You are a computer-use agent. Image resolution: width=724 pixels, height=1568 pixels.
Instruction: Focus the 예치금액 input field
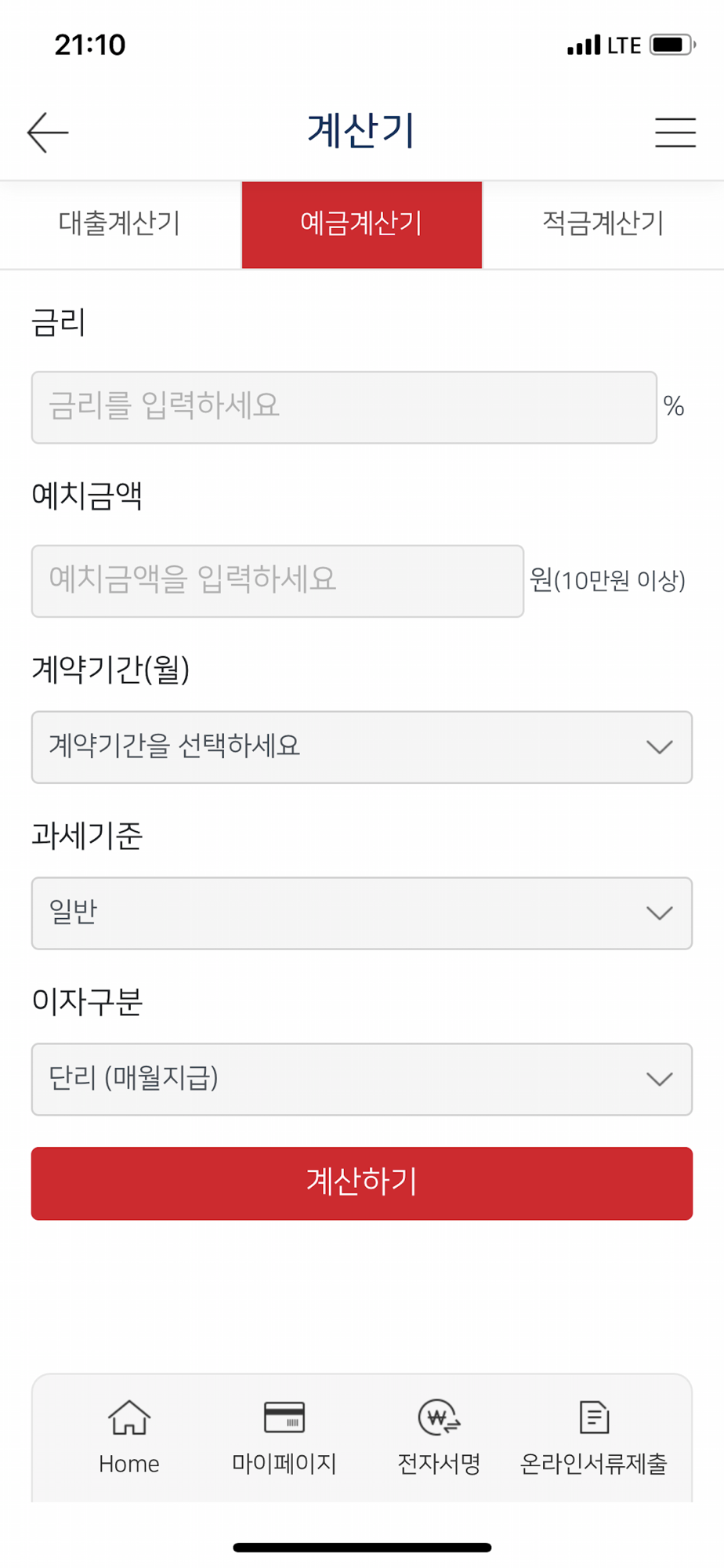coord(277,581)
